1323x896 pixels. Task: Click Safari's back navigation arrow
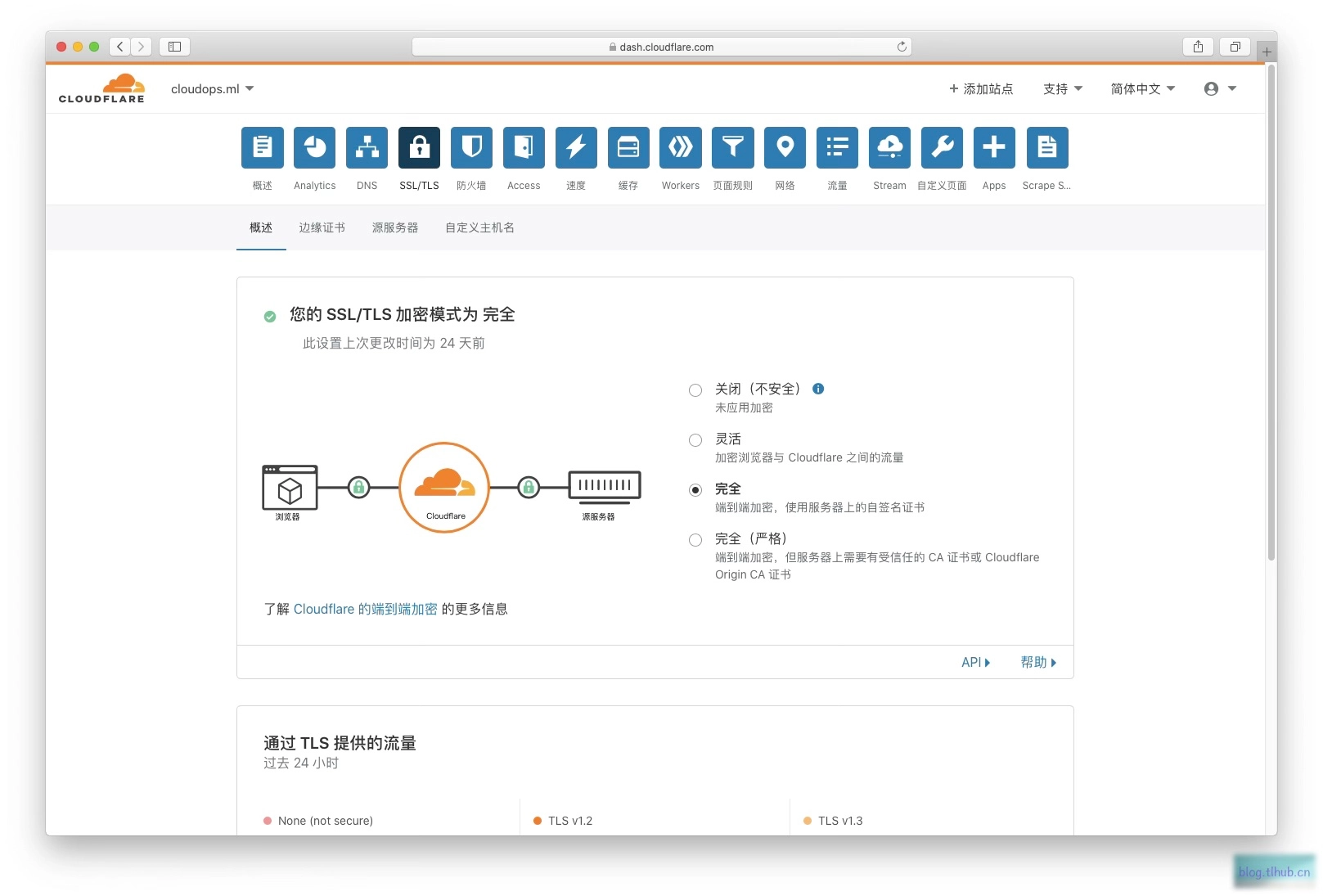click(x=120, y=47)
